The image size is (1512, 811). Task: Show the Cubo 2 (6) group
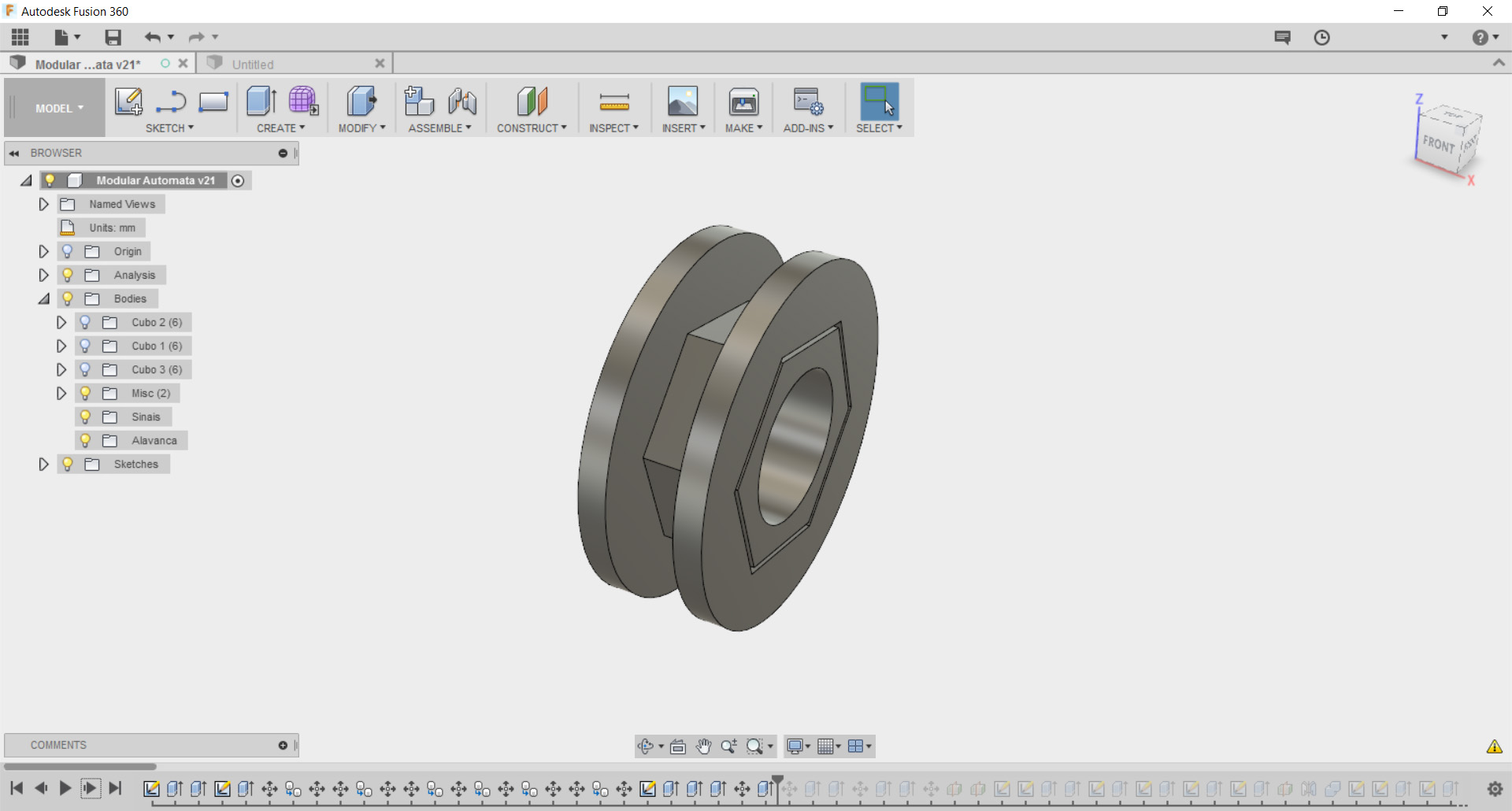[x=86, y=322]
